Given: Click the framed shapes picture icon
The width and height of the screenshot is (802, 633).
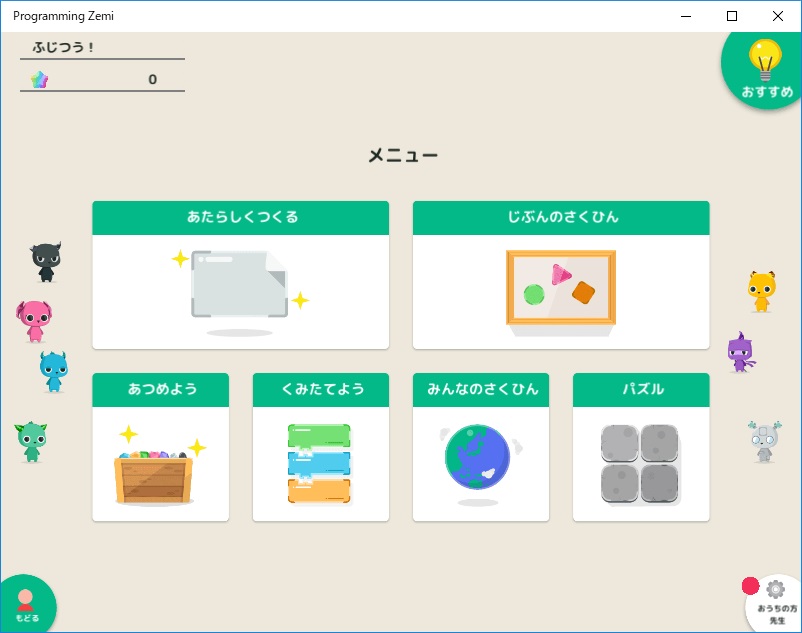Looking at the screenshot, I should pyautogui.click(x=561, y=292).
